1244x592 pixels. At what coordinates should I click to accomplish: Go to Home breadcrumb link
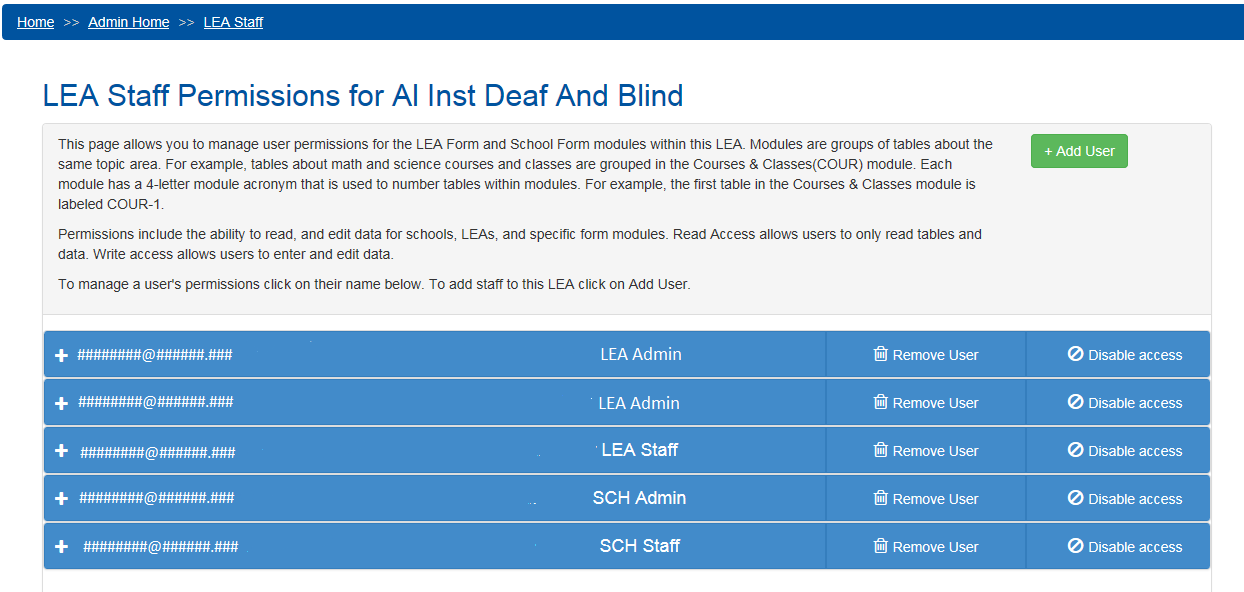[36, 22]
